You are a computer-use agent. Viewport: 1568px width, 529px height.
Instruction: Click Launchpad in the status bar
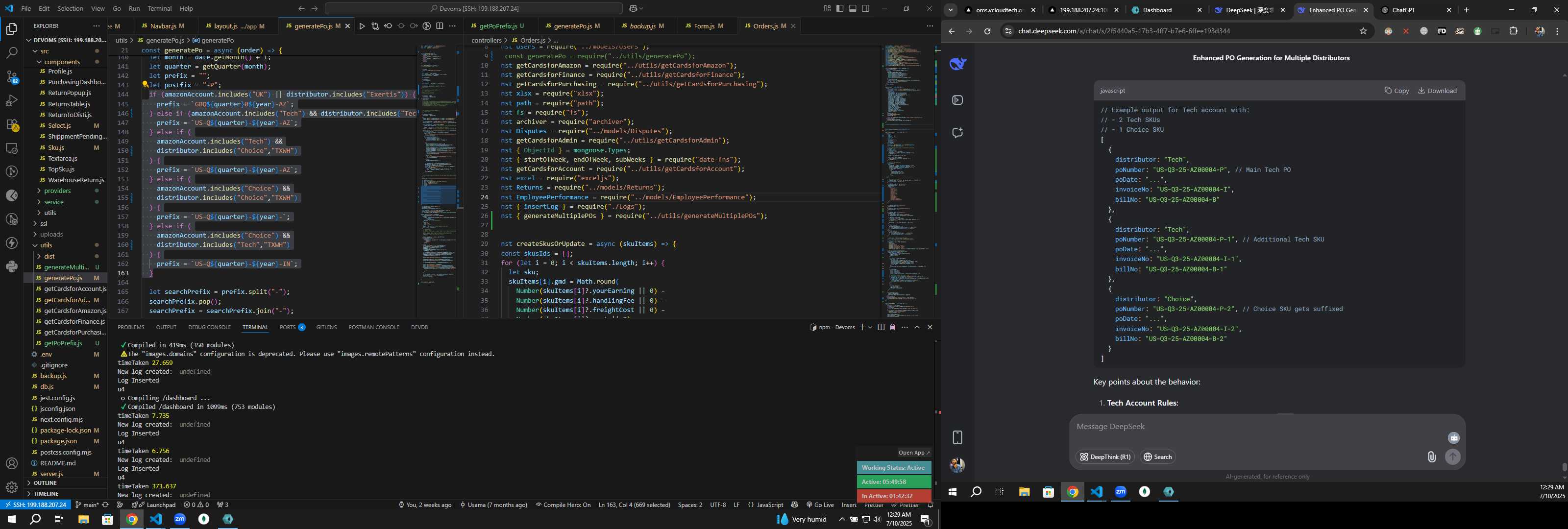(157, 505)
